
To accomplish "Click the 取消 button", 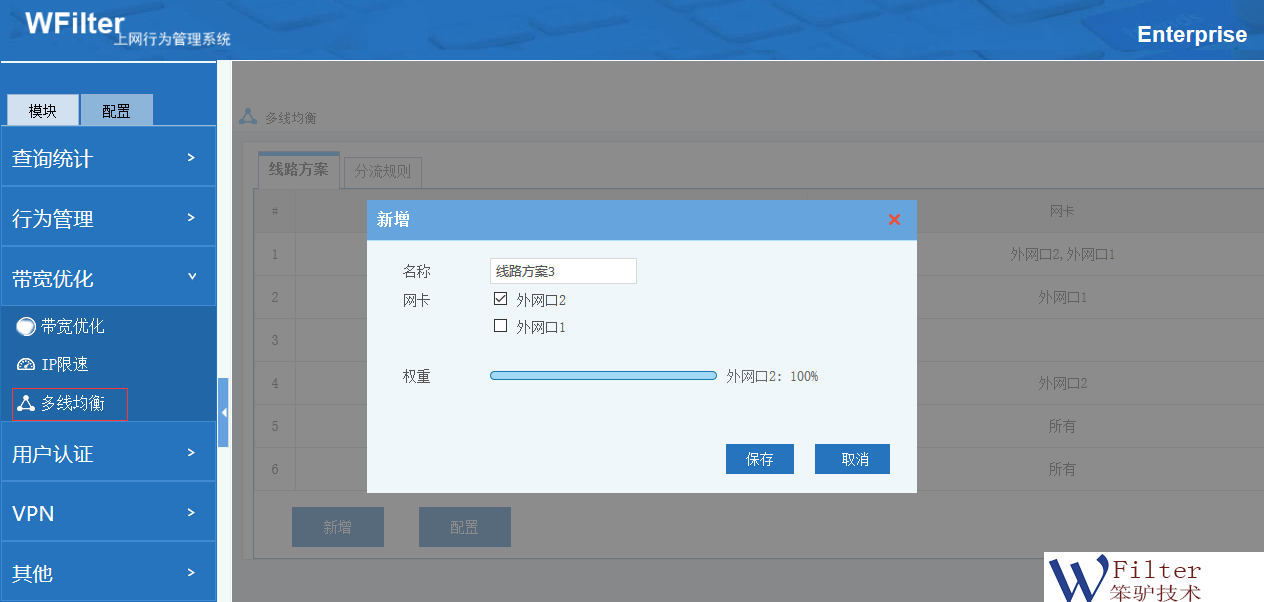I will click(852, 459).
